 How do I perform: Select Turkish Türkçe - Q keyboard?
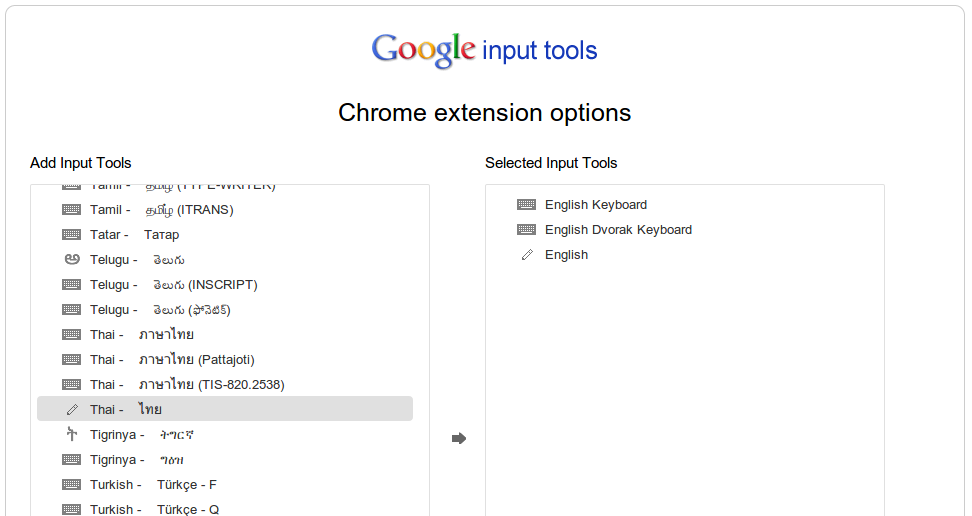click(225, 509)
